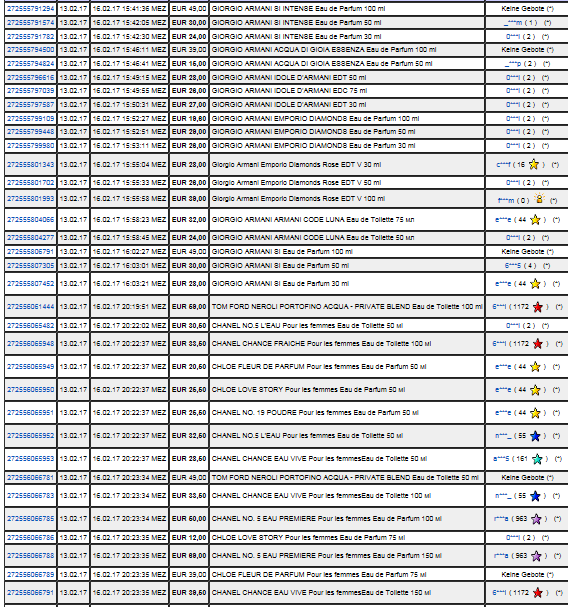Open bidder a***5 profile link
Image resolution: width=568 pixels, height=607 pixels.
(x=501, y=459)
